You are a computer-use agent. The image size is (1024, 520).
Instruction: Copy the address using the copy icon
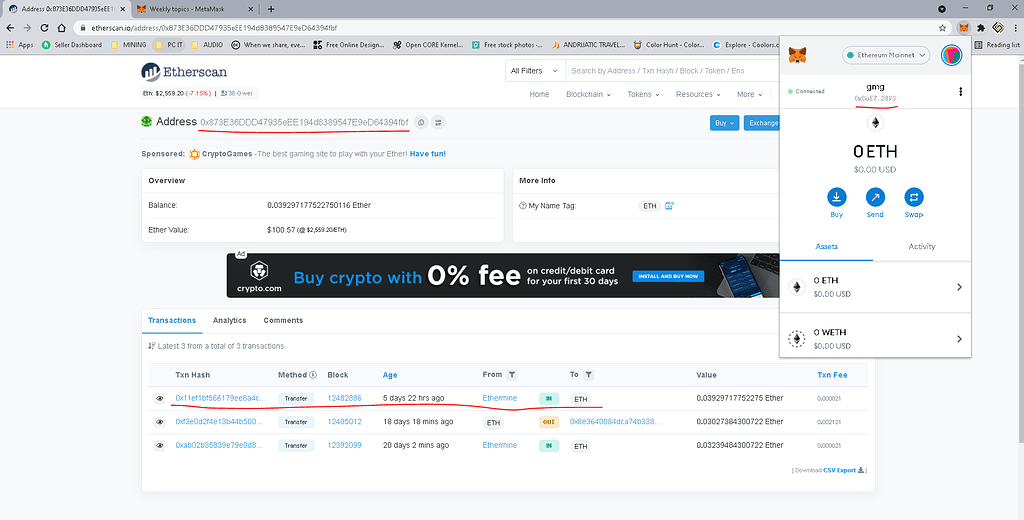[x=421, y=122]
